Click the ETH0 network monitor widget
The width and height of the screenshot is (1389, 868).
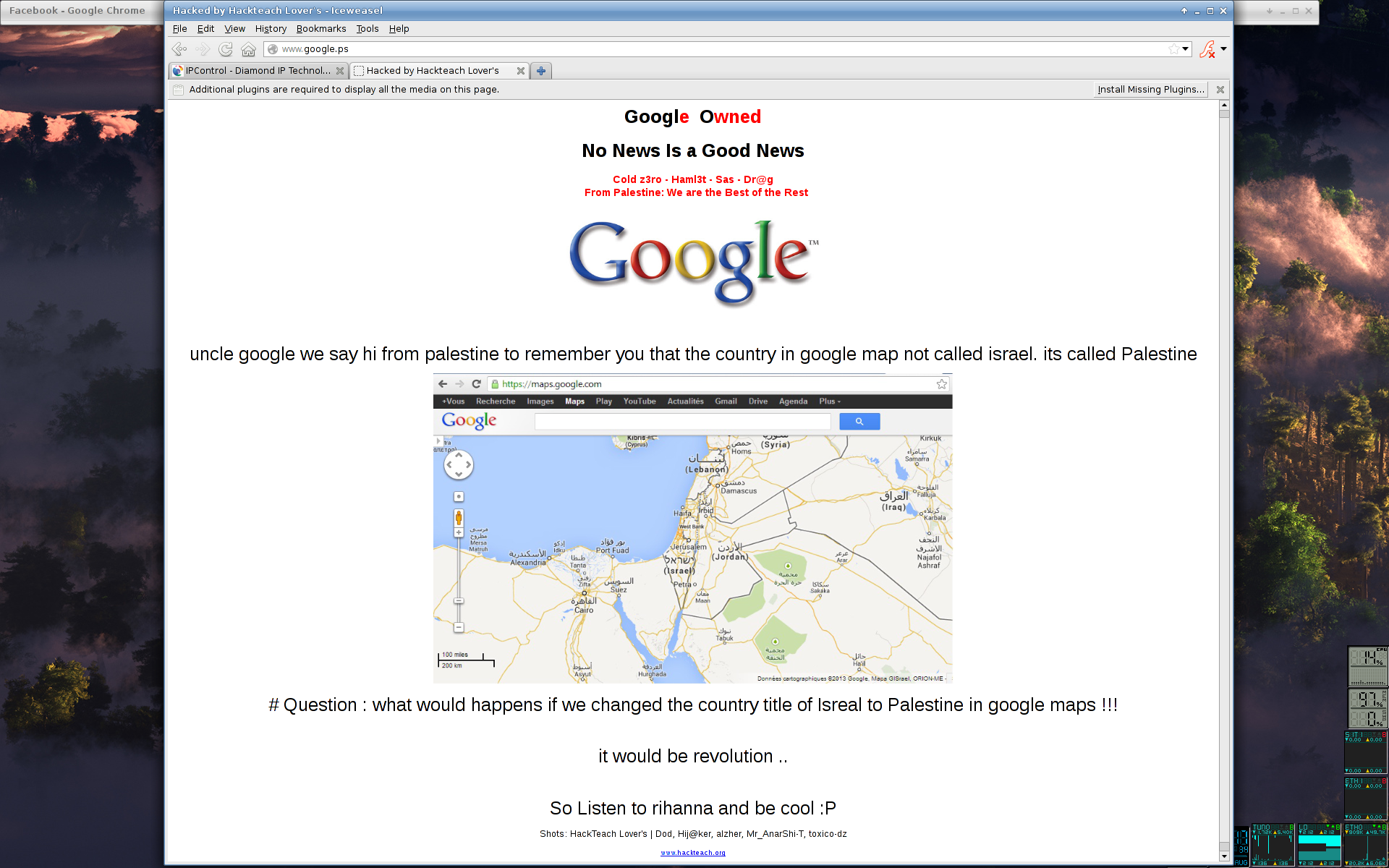coord(1366,844)
